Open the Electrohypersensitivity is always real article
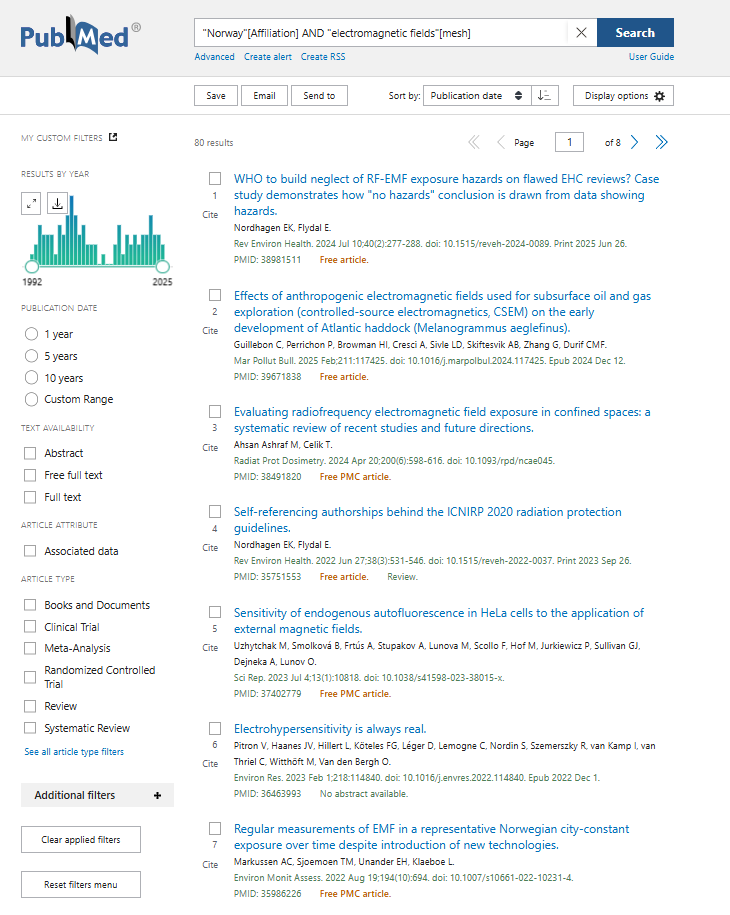Image resolution: width=730 pixels, height=915 pixels. click(x=329, y=729)
